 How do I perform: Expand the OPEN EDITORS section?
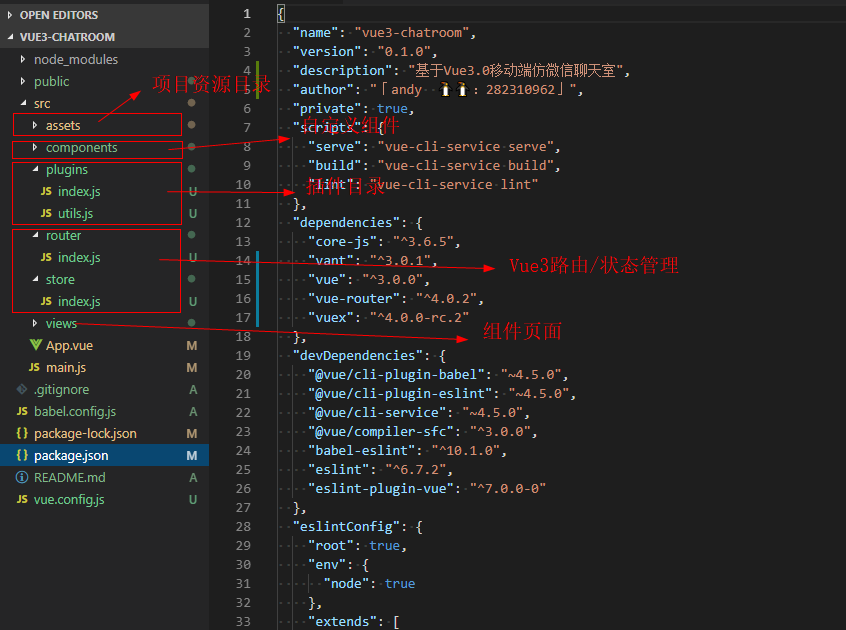10,15
